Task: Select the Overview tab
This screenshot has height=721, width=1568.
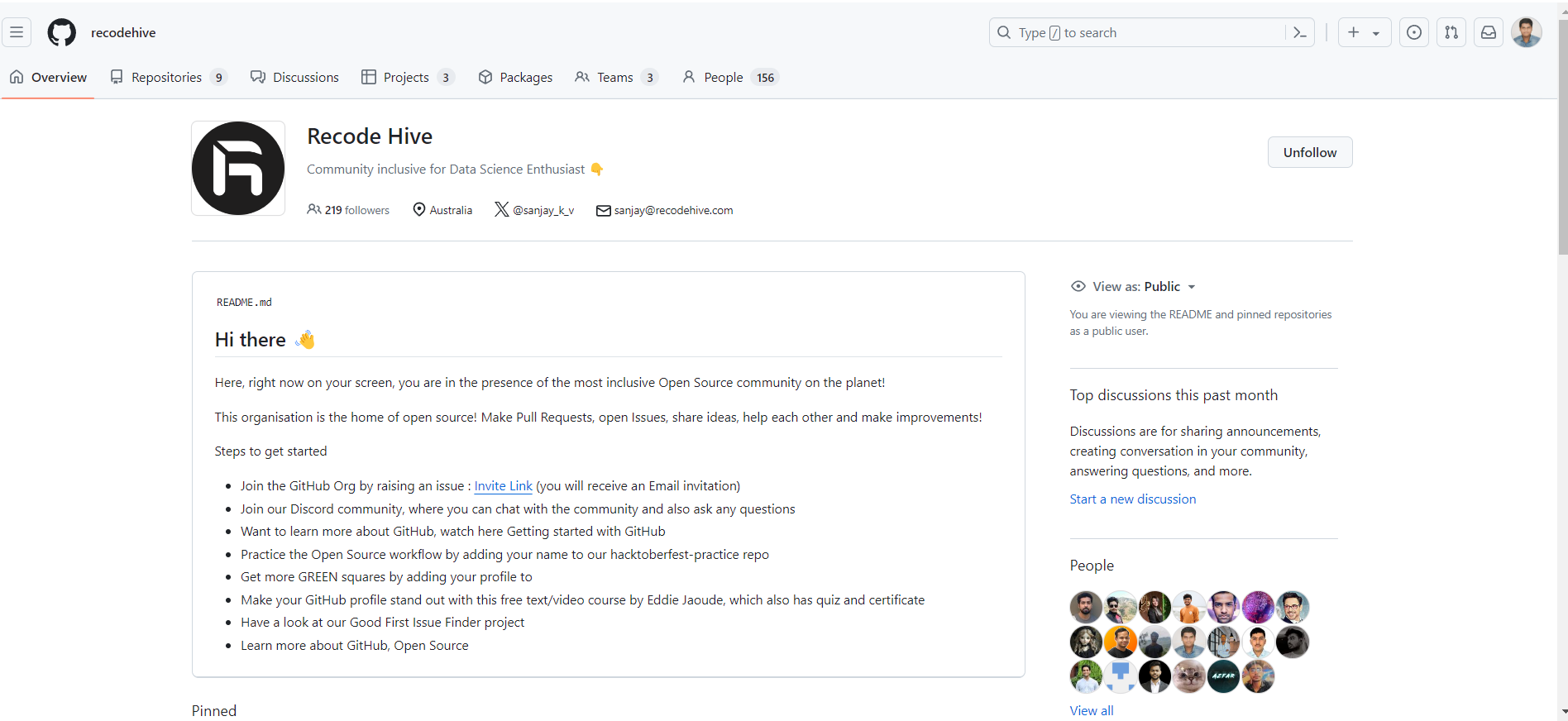Action: coord(48,77)
